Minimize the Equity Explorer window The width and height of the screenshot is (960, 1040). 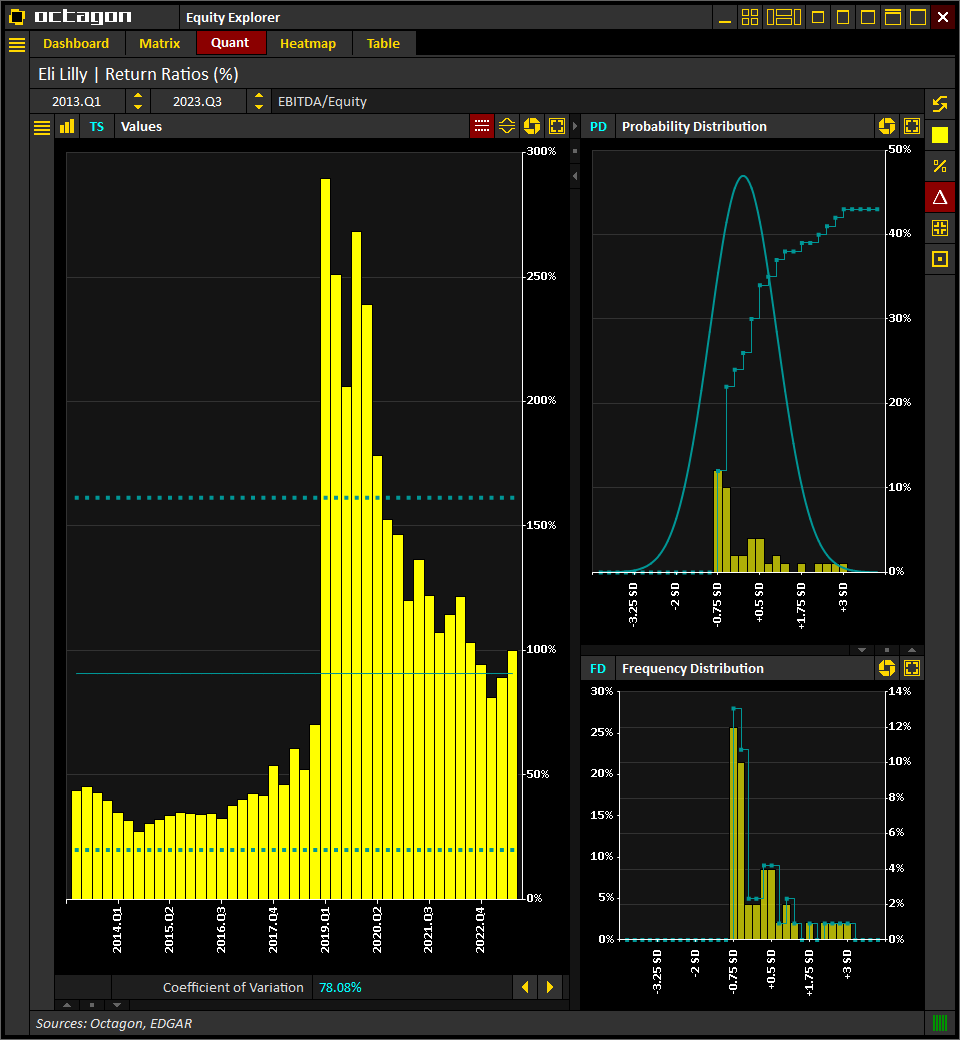725,17
